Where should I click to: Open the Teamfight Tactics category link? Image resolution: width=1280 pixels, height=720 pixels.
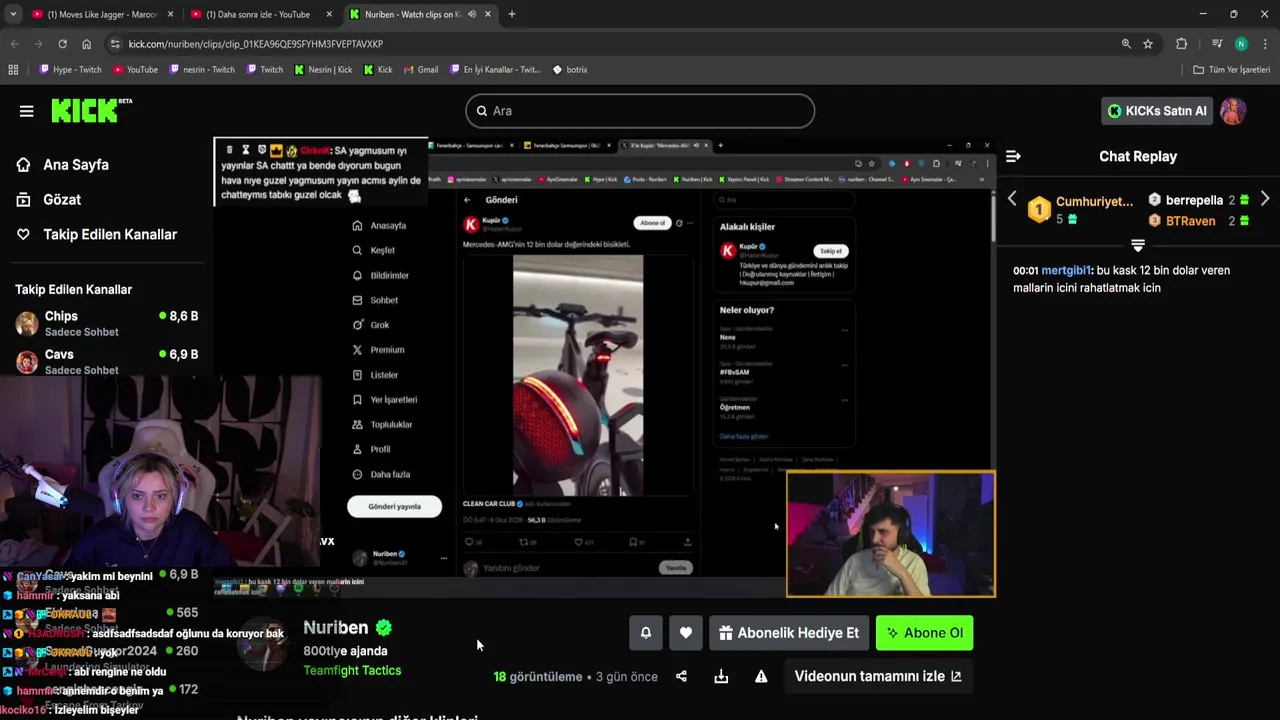[x=352, y=671]
